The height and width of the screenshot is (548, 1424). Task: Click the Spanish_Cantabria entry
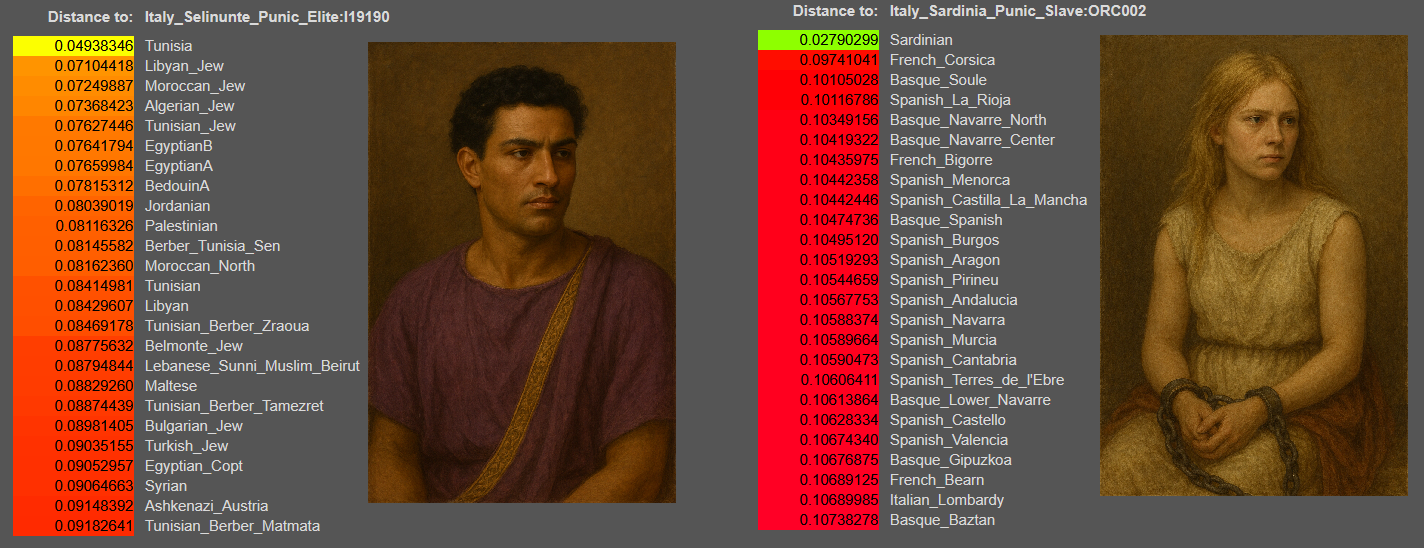pos(953,360)
